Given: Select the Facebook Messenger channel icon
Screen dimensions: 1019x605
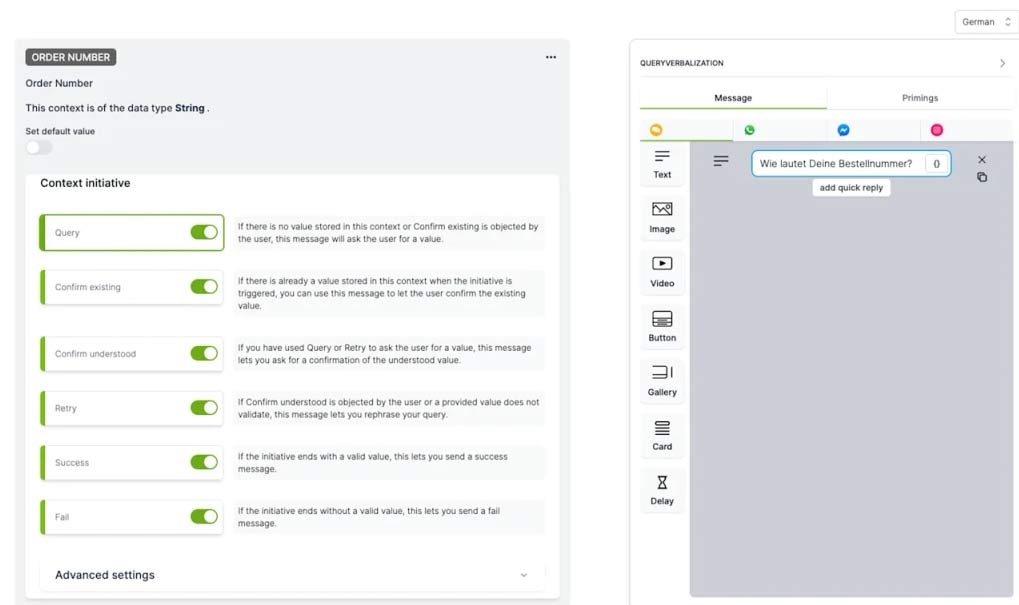Looking at the screenshot, I should click(843, 130).
